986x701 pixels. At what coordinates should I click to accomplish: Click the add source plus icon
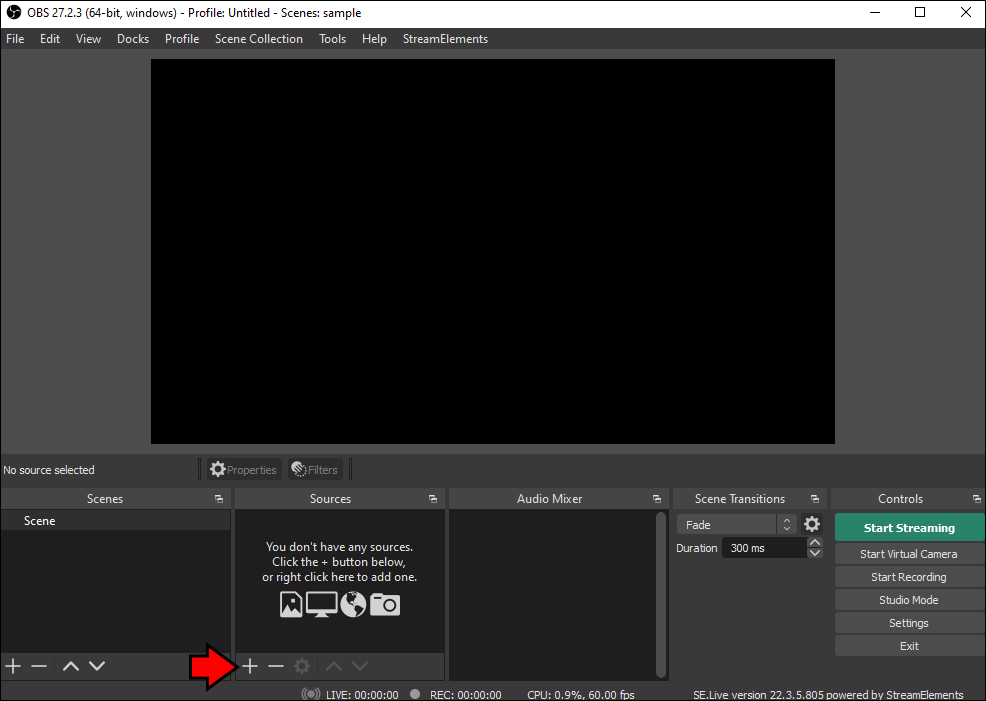point(249,665)
